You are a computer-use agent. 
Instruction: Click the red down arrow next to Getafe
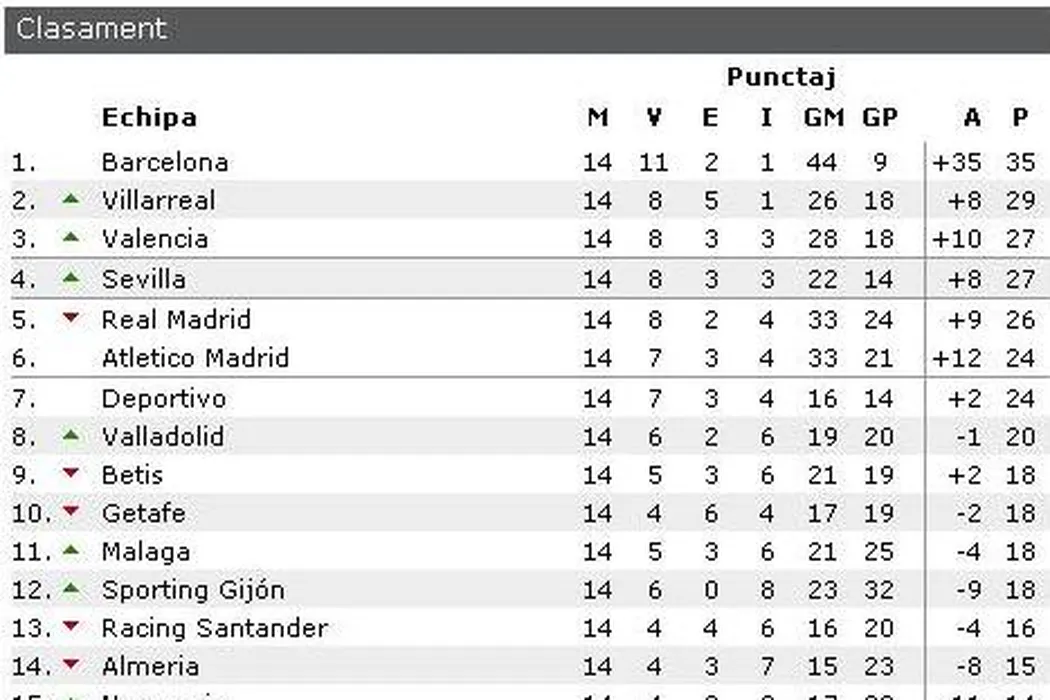pos(70,513)
